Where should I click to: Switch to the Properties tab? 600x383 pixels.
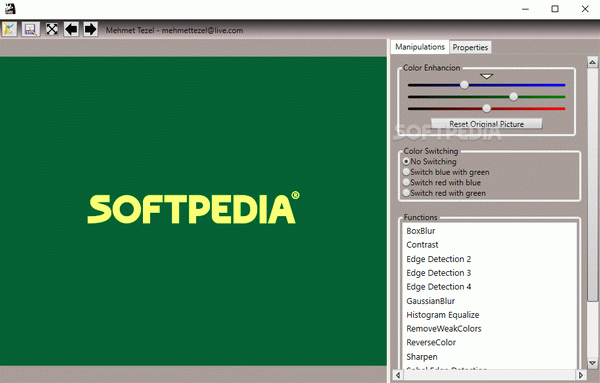coord(470,47)
